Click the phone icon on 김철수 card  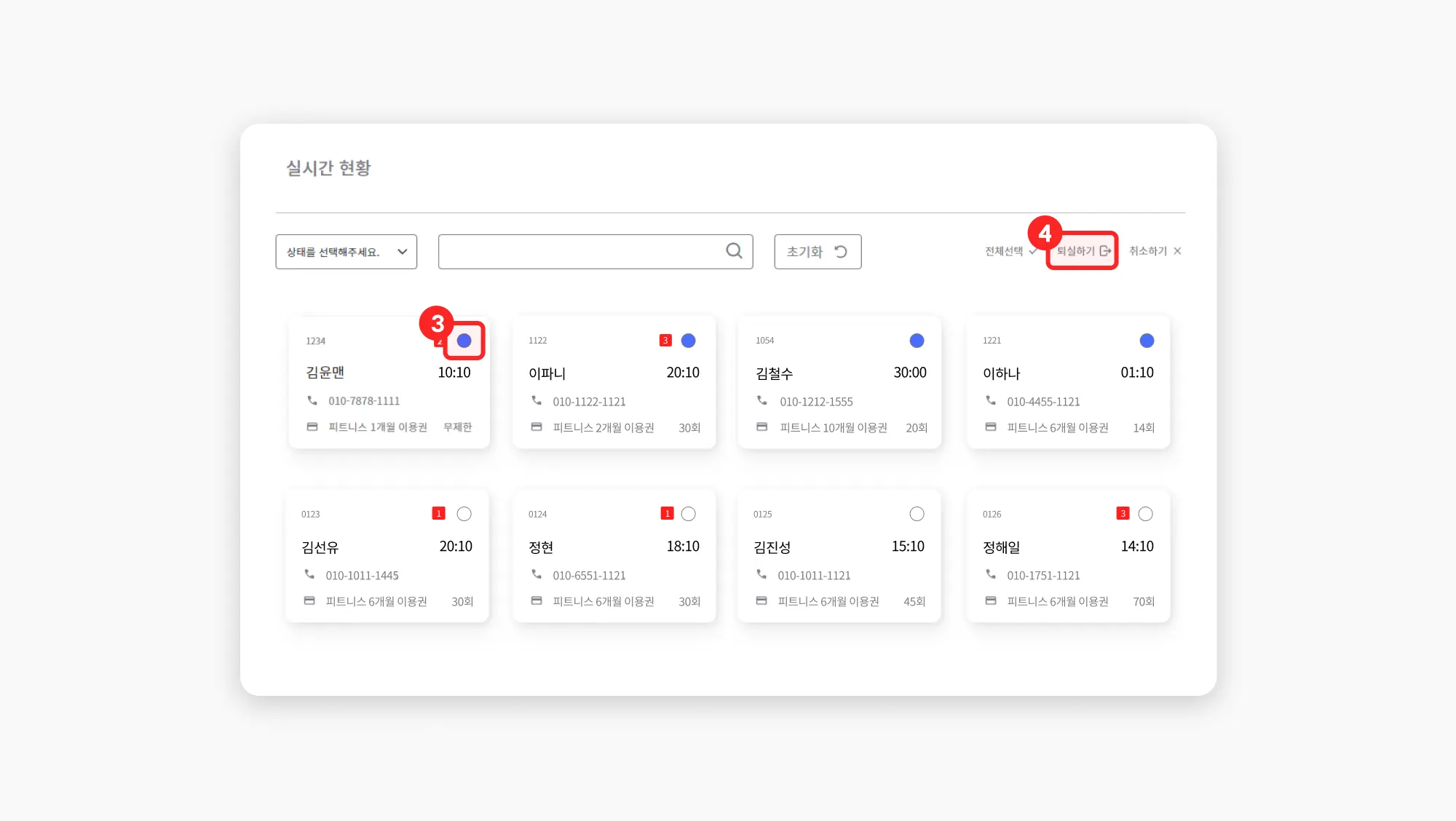coord(762,401)
